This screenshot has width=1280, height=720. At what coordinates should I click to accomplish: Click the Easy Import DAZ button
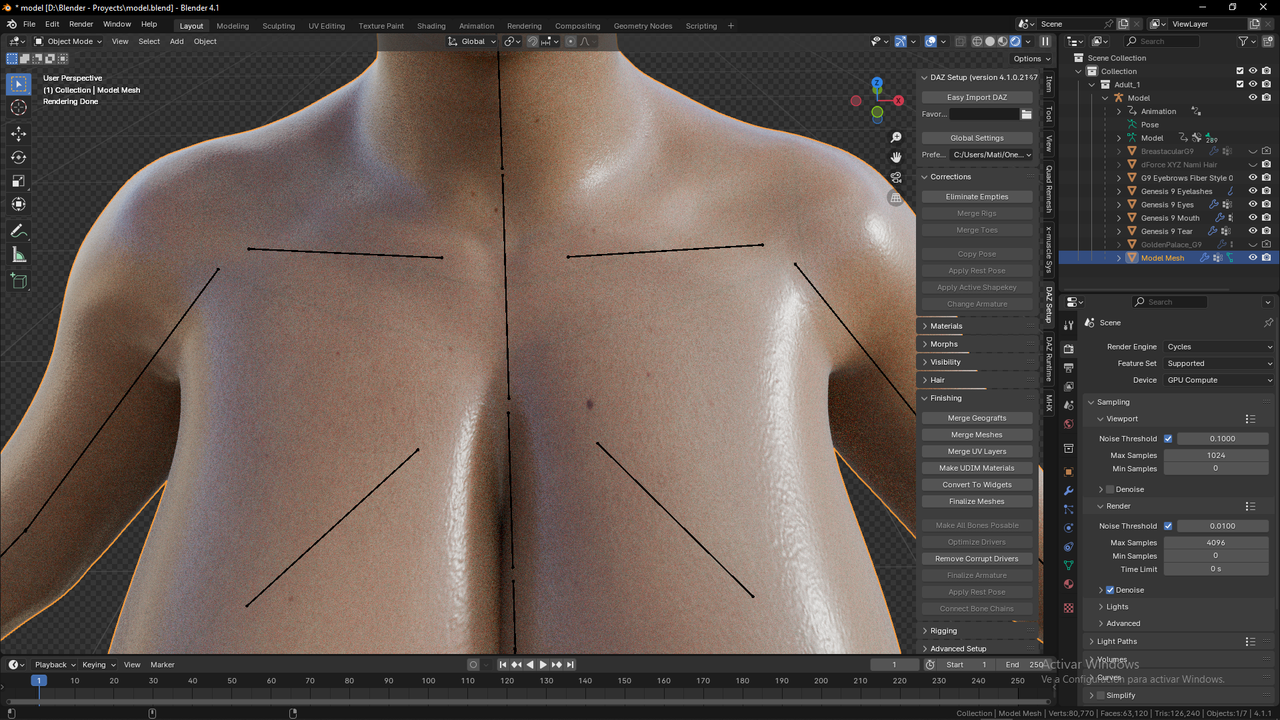(x=977, y=97)
